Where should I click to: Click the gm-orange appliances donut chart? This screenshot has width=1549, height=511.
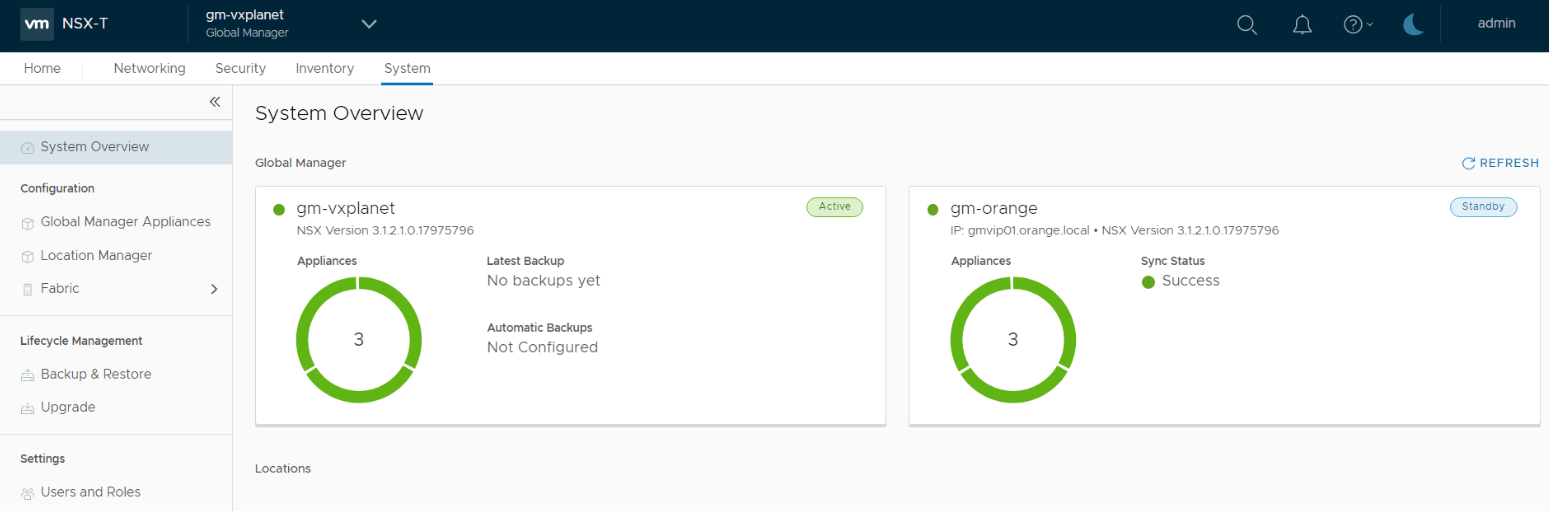click(x=1013, y=339)
